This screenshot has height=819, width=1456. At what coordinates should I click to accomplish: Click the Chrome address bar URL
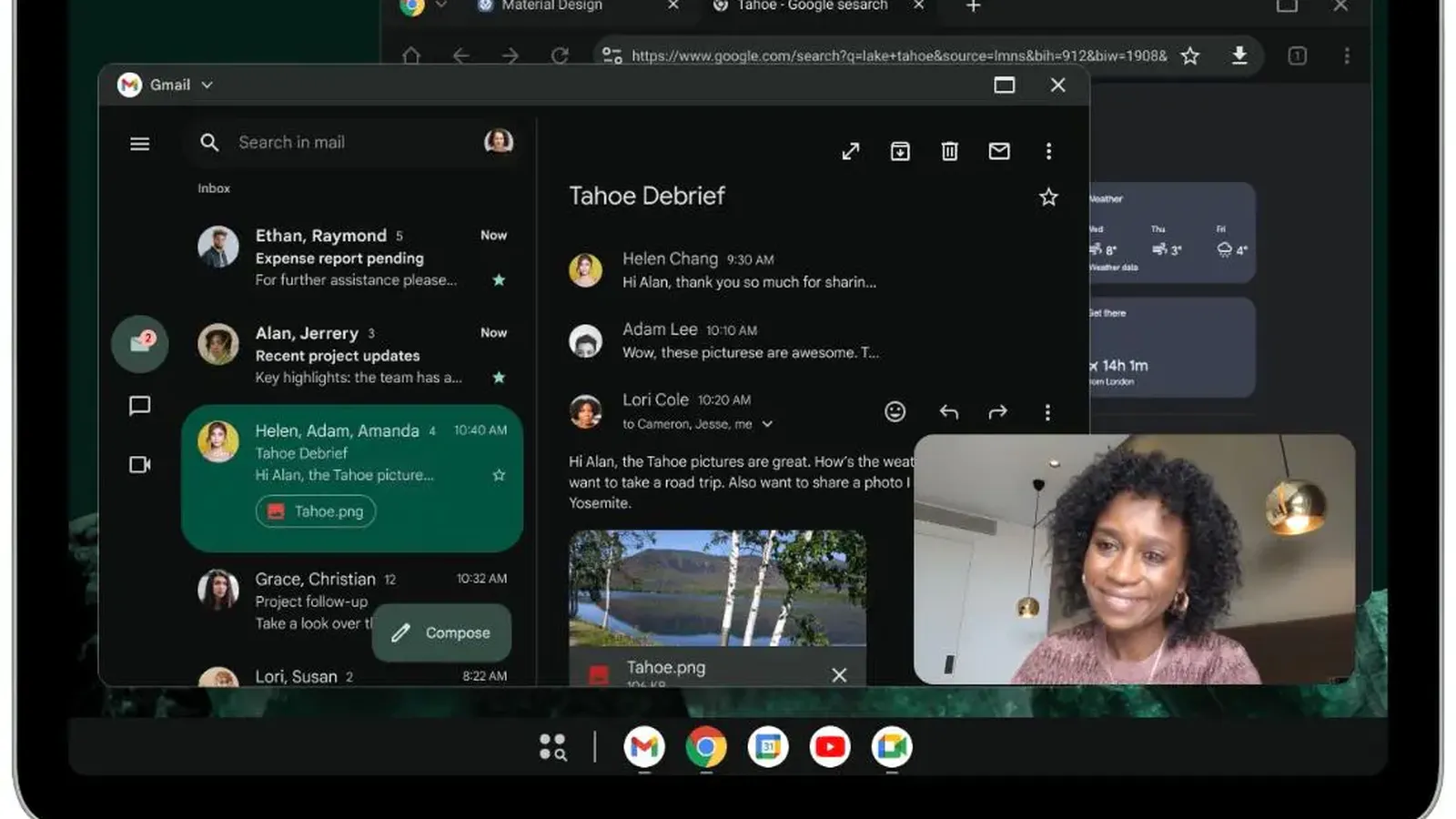[x=899, y=56]
